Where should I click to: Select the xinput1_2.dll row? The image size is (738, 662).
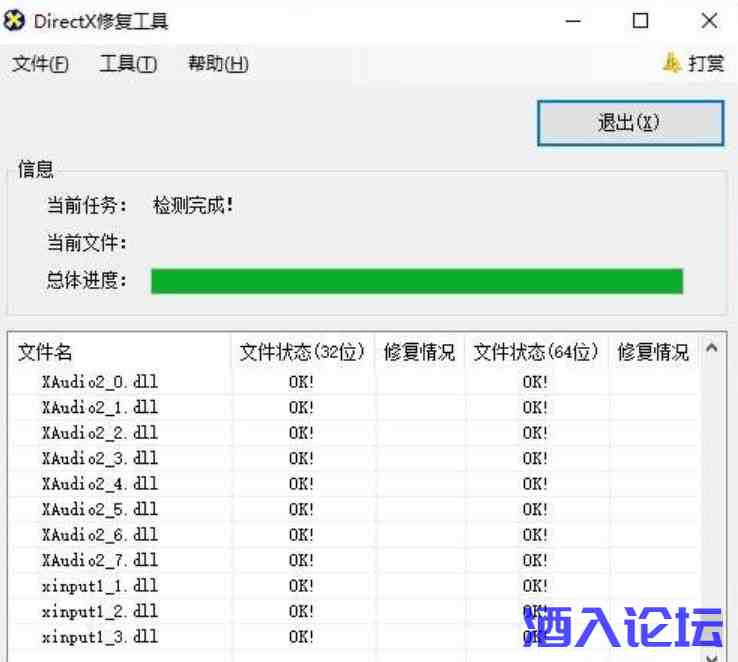[353, 611]
